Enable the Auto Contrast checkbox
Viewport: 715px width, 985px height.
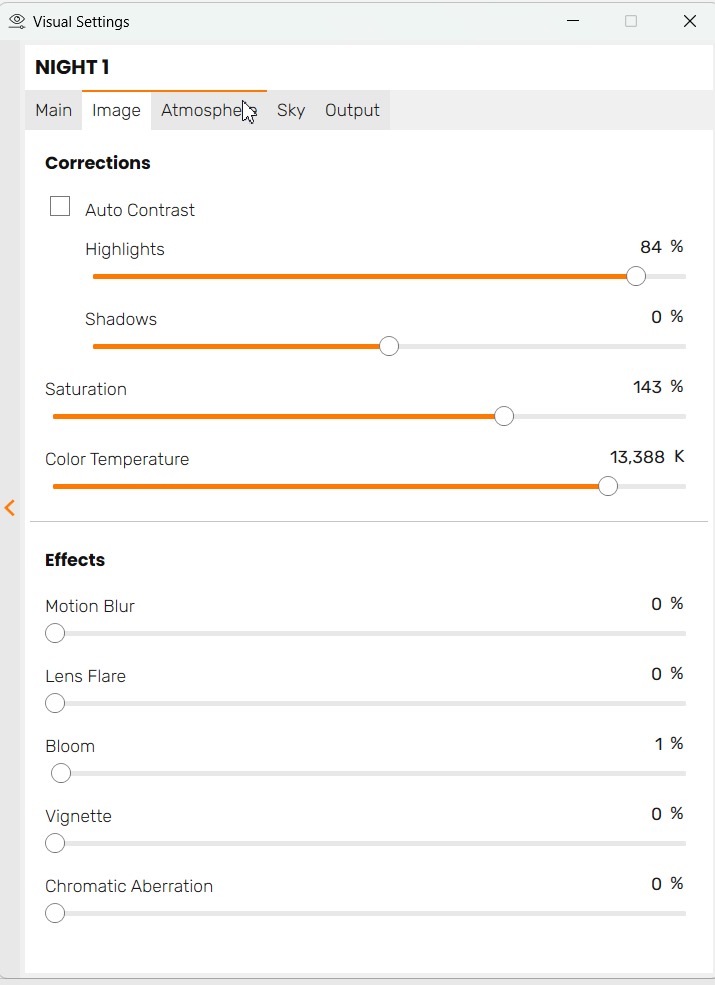coord(60,207)
